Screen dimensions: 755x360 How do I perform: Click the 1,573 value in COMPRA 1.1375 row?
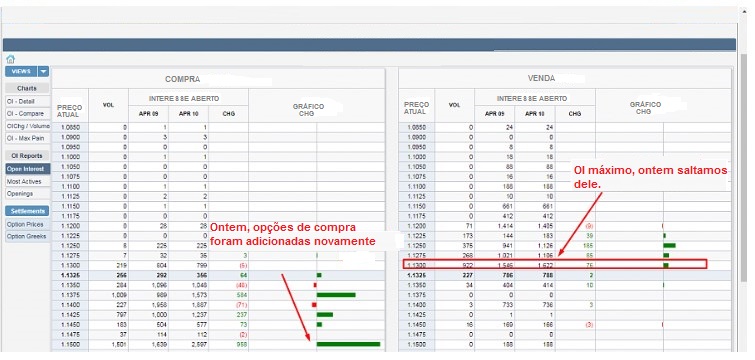pyautogui.click(x=198, y=295)
